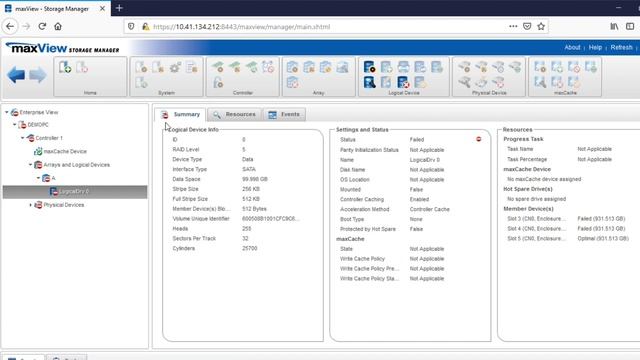640x360 pixels.
Task: Collapse the Controller 1 tree node
Action: click(x=23, y=138)
